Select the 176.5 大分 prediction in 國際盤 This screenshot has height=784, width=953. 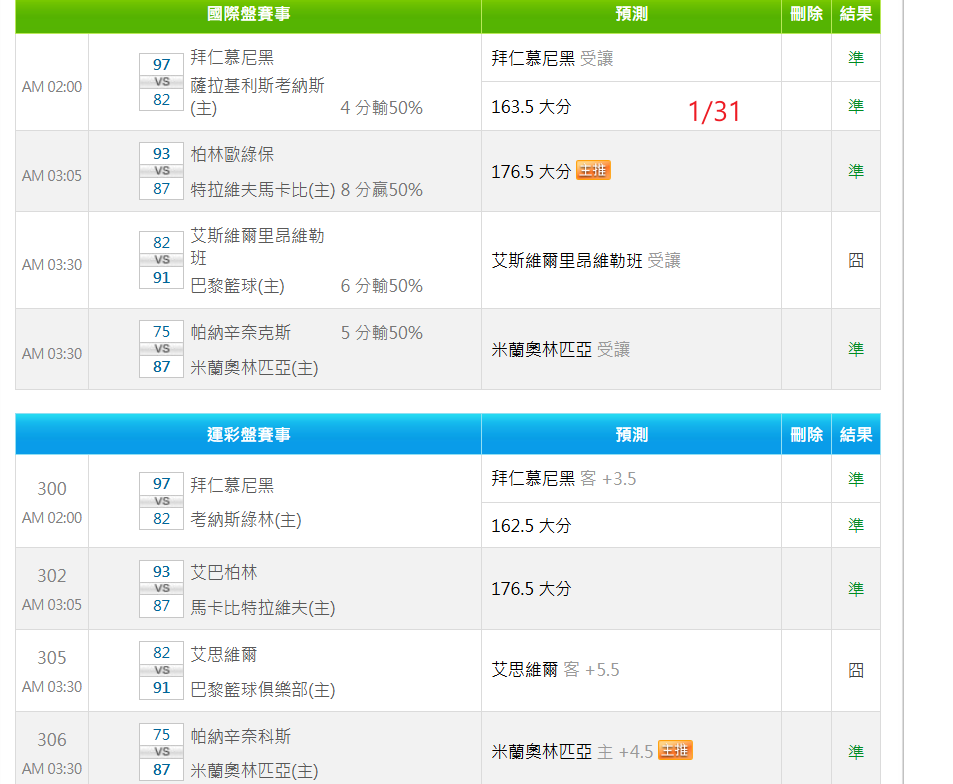[531, 171]
